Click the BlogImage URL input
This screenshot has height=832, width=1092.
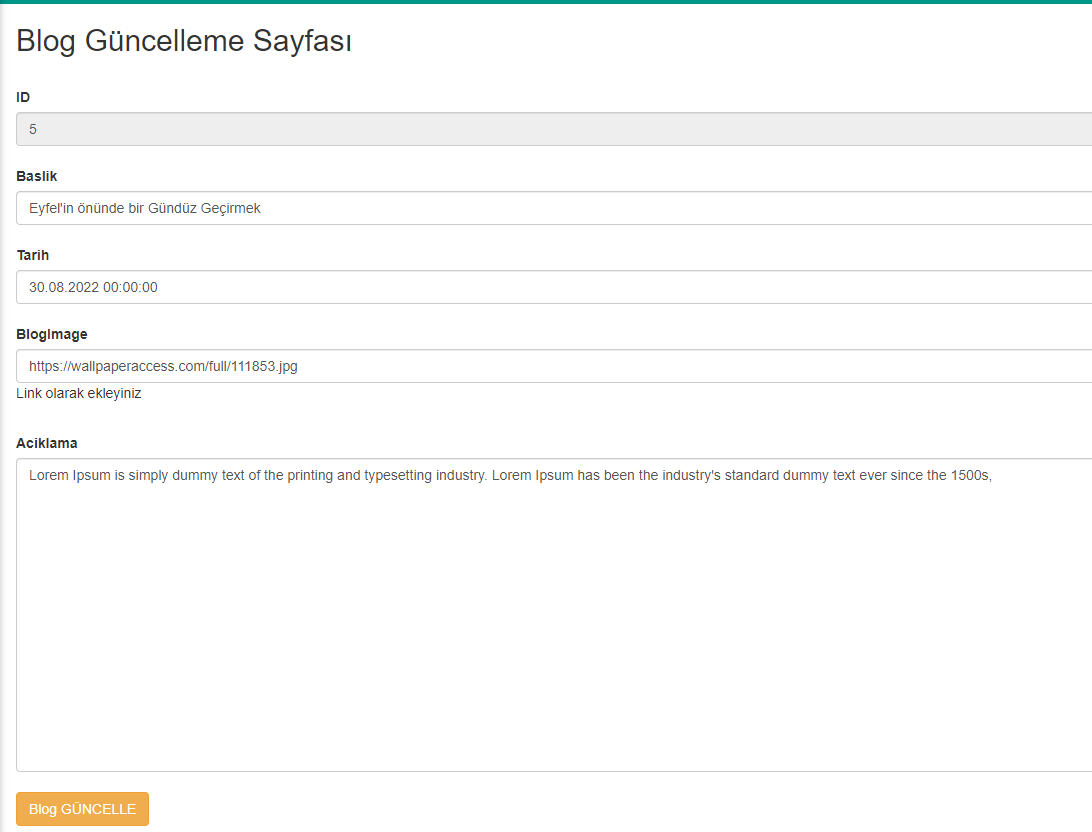[400, 366]
